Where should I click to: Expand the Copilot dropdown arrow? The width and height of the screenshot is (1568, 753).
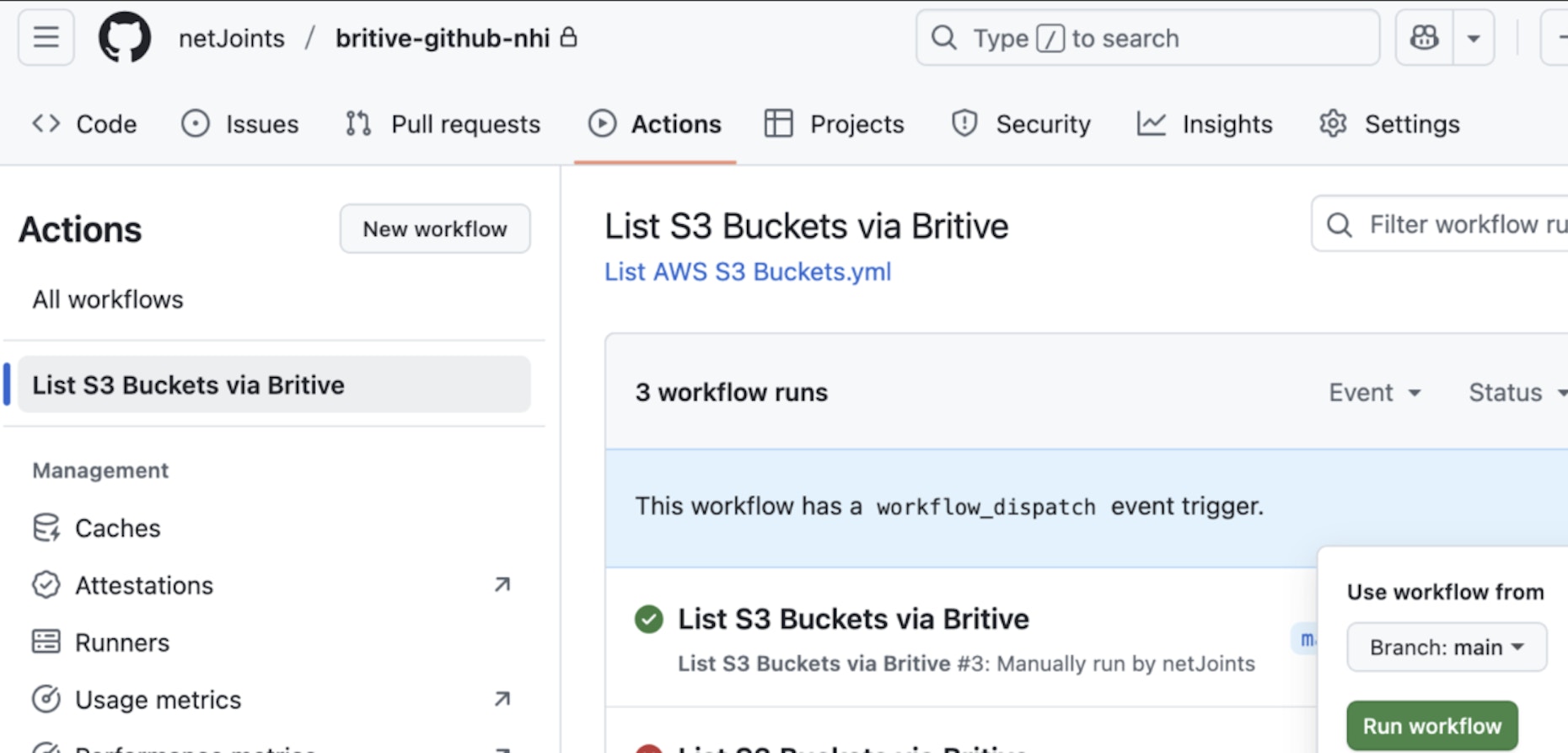click(x=1474, y=38)
